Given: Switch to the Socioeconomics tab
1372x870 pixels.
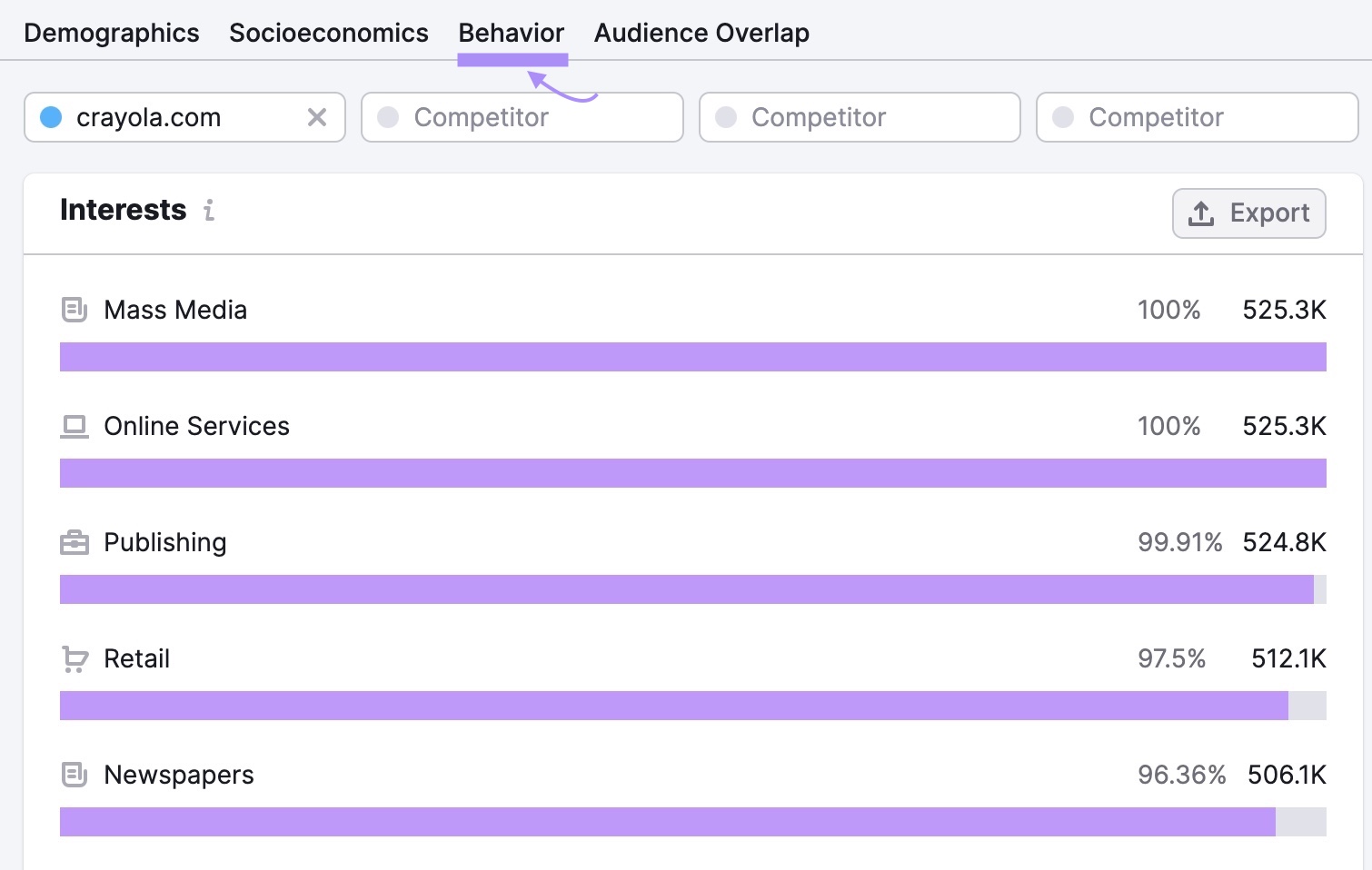Looking at the screenshot, I should [328, 32].
